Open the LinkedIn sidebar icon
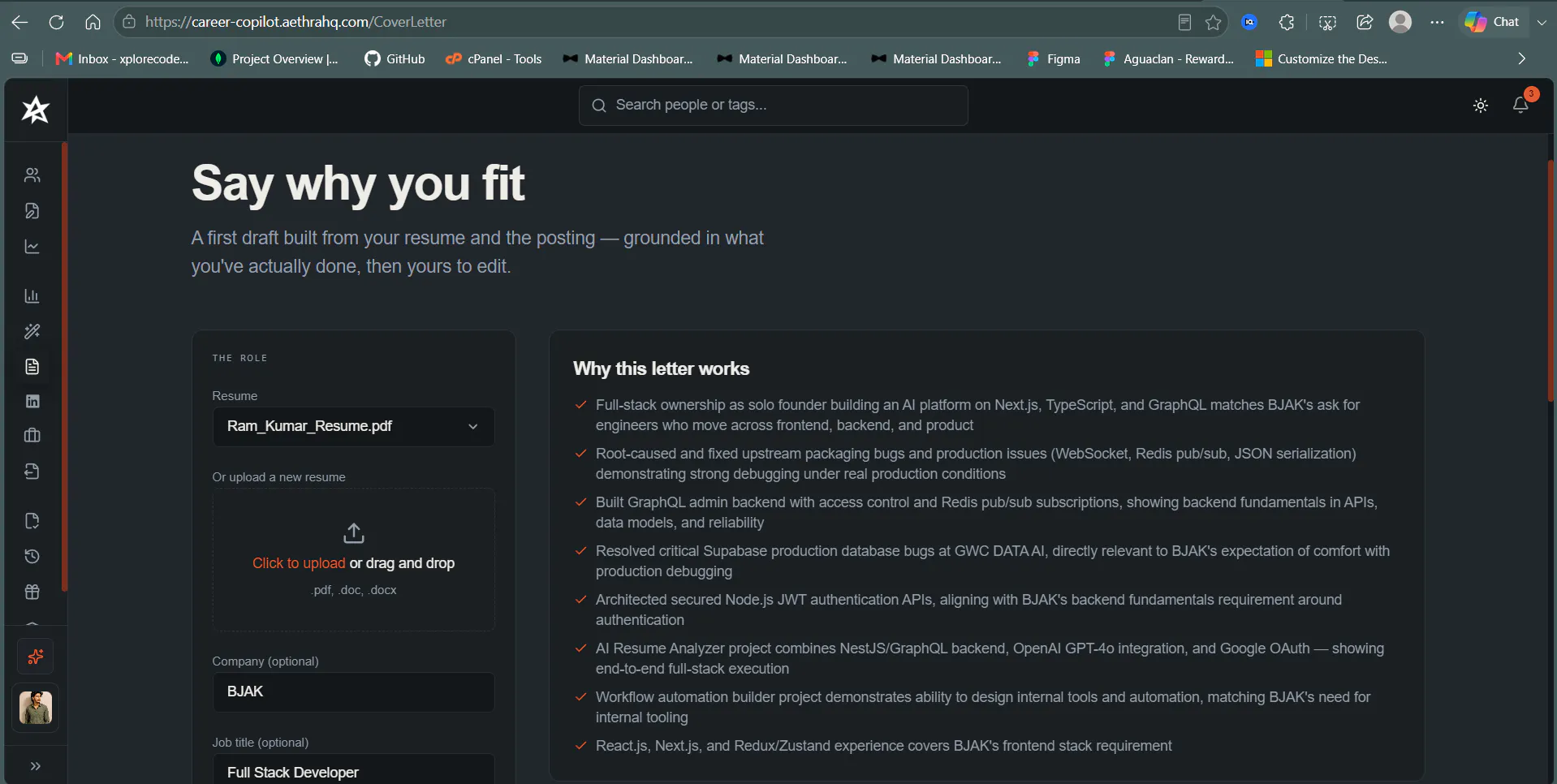Viewport: 1557px width, 784px height. click(x=32, y=401)
